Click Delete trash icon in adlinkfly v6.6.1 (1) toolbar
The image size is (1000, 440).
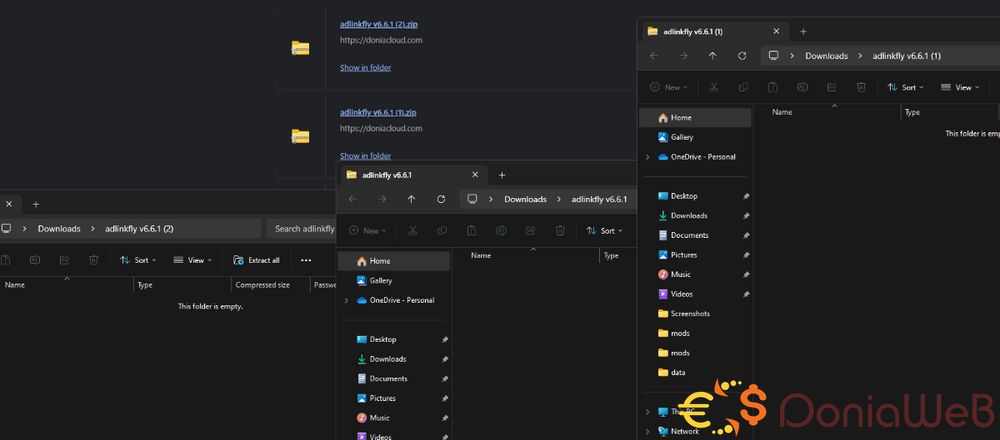[x=861, y=87]
